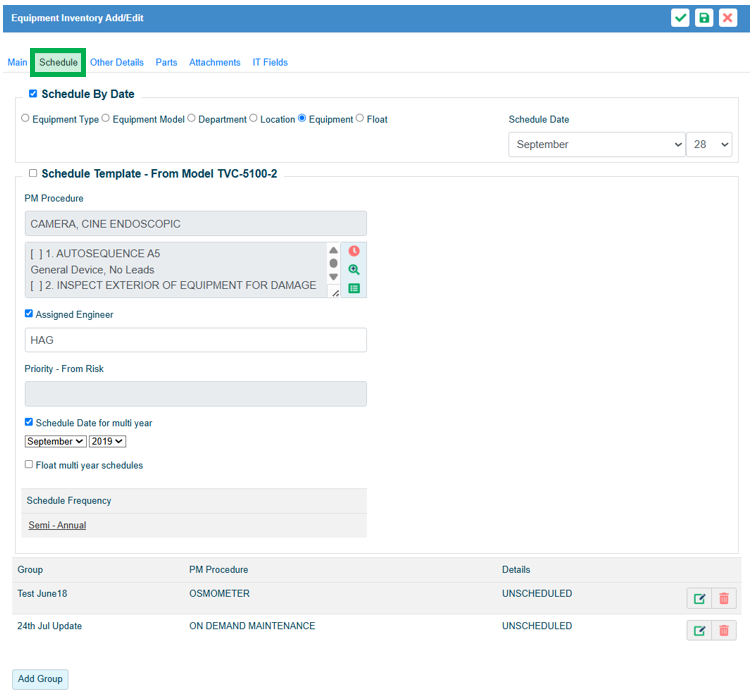This screenshot has width=751, height=700.
Task: Click the Assigned Engineer field containing HAG
Action: [x=195, y=340]
